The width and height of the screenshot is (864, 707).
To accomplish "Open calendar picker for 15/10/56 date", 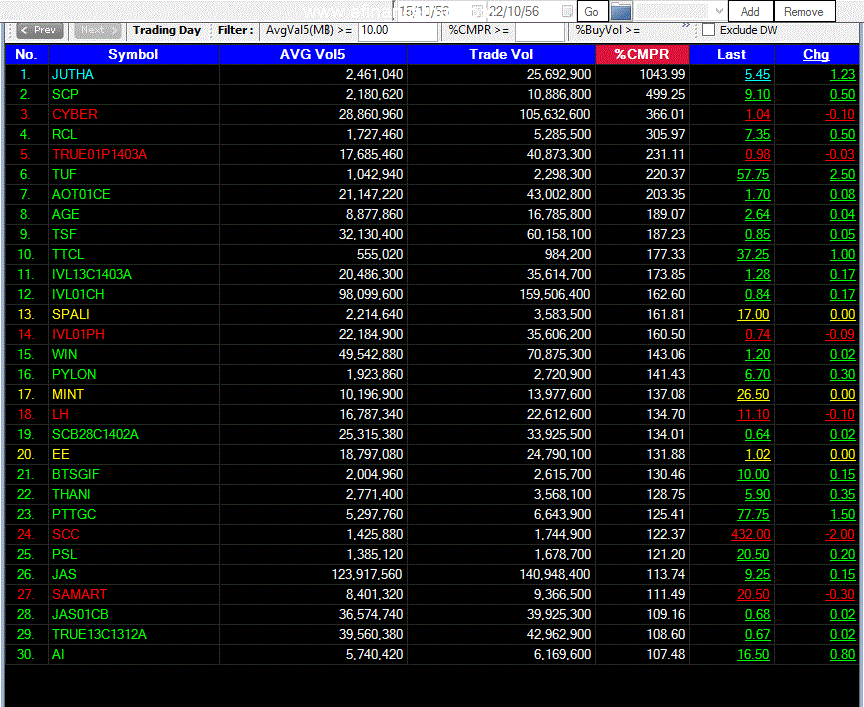I will pos(477,12).
